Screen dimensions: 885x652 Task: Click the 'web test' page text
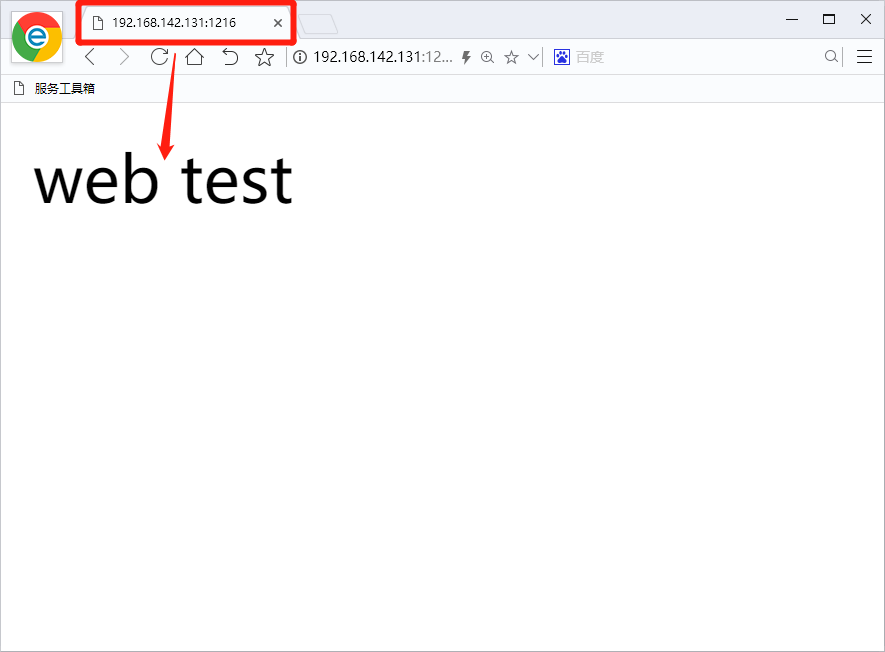point(164,180)
